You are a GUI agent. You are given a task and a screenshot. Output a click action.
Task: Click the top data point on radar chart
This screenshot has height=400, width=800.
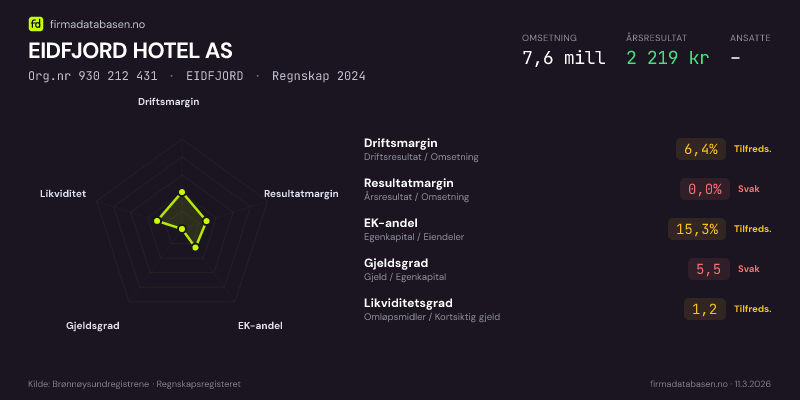click(x=182, y=192)
